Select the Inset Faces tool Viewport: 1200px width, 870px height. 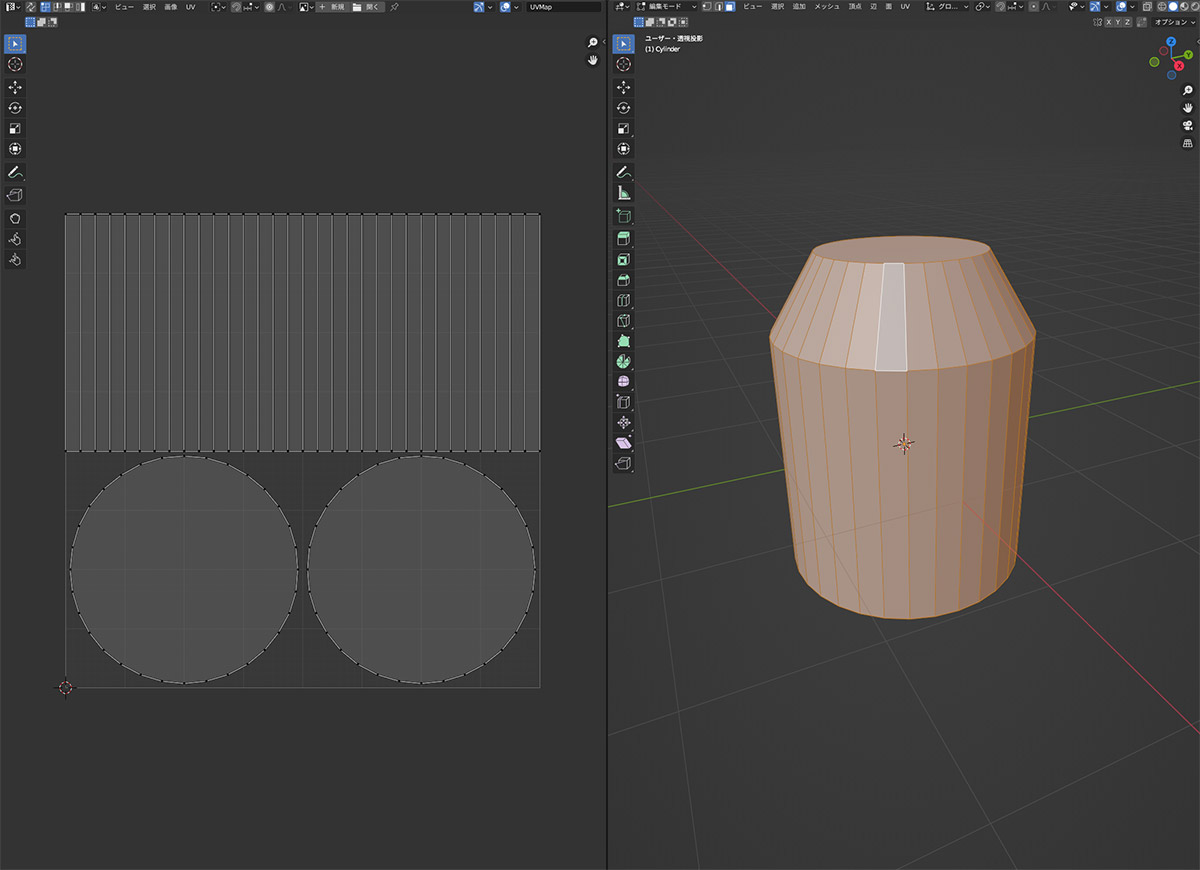pyautogui.click(x=623, y=259)
